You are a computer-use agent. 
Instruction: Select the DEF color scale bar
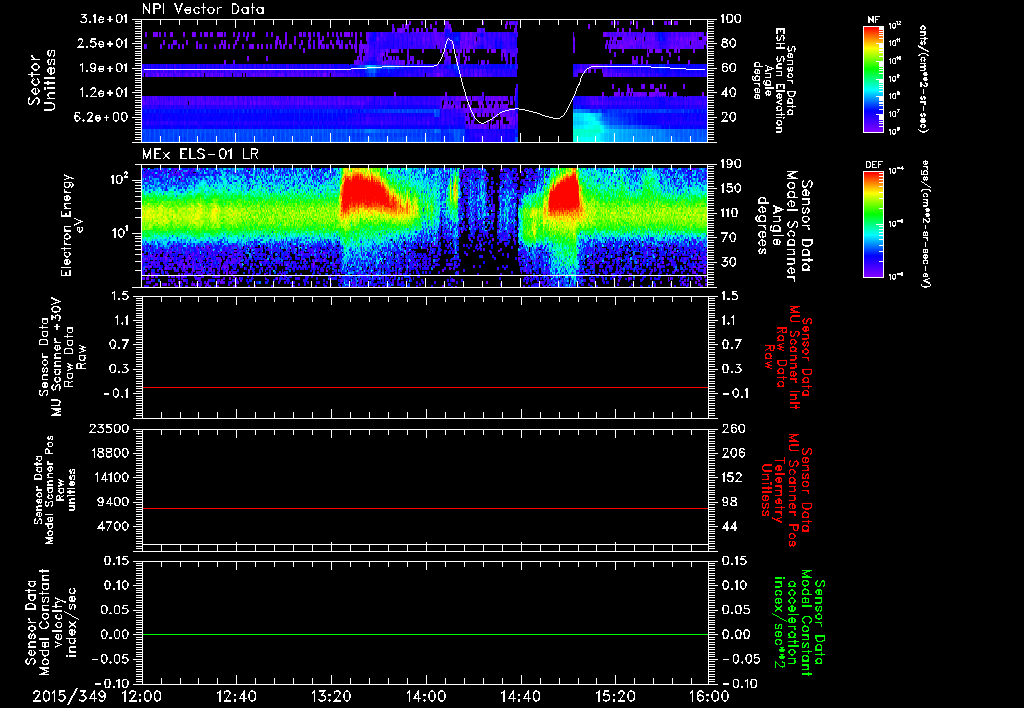pyautogui.click(x=873, y=224)
